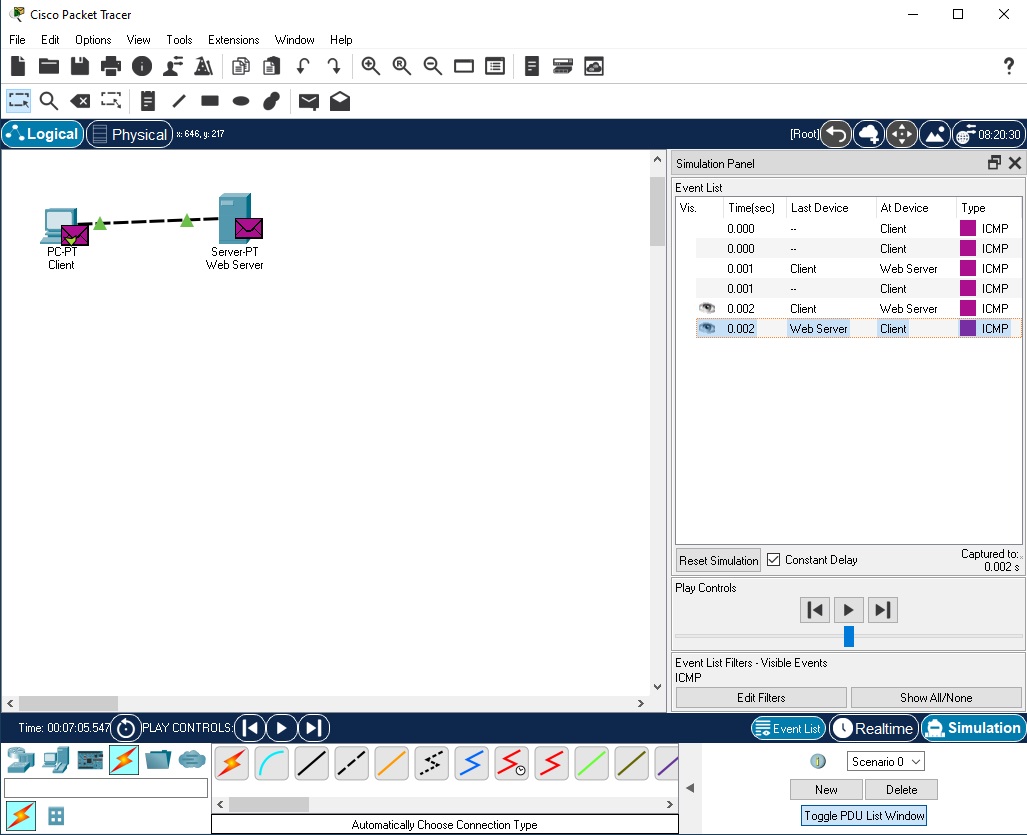Image resolution: width=1027 pixels, height=835 pixels.
Task: Paste using the paste icon
Action: coord(271,66)
